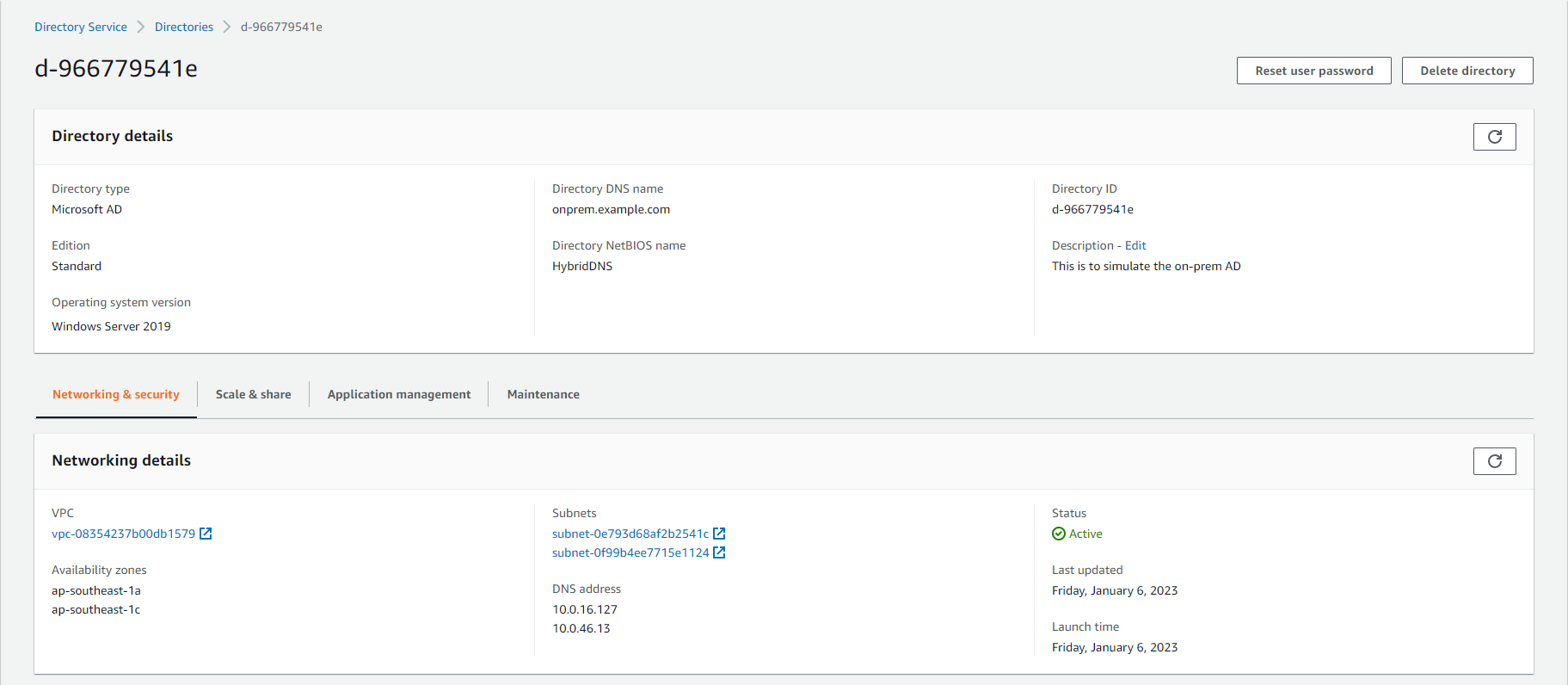Open external link icon beside VPC ID

206,534
